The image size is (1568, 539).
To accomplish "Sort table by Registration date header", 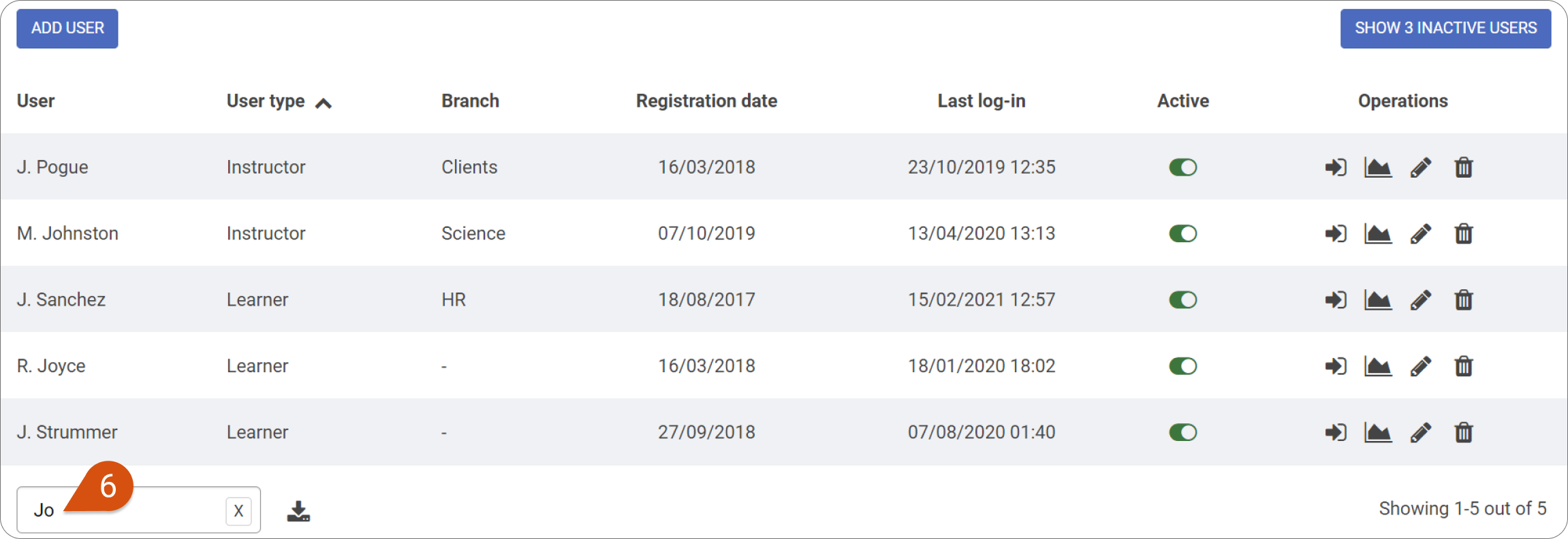I will pyautogui.click(x=706, y=101).
